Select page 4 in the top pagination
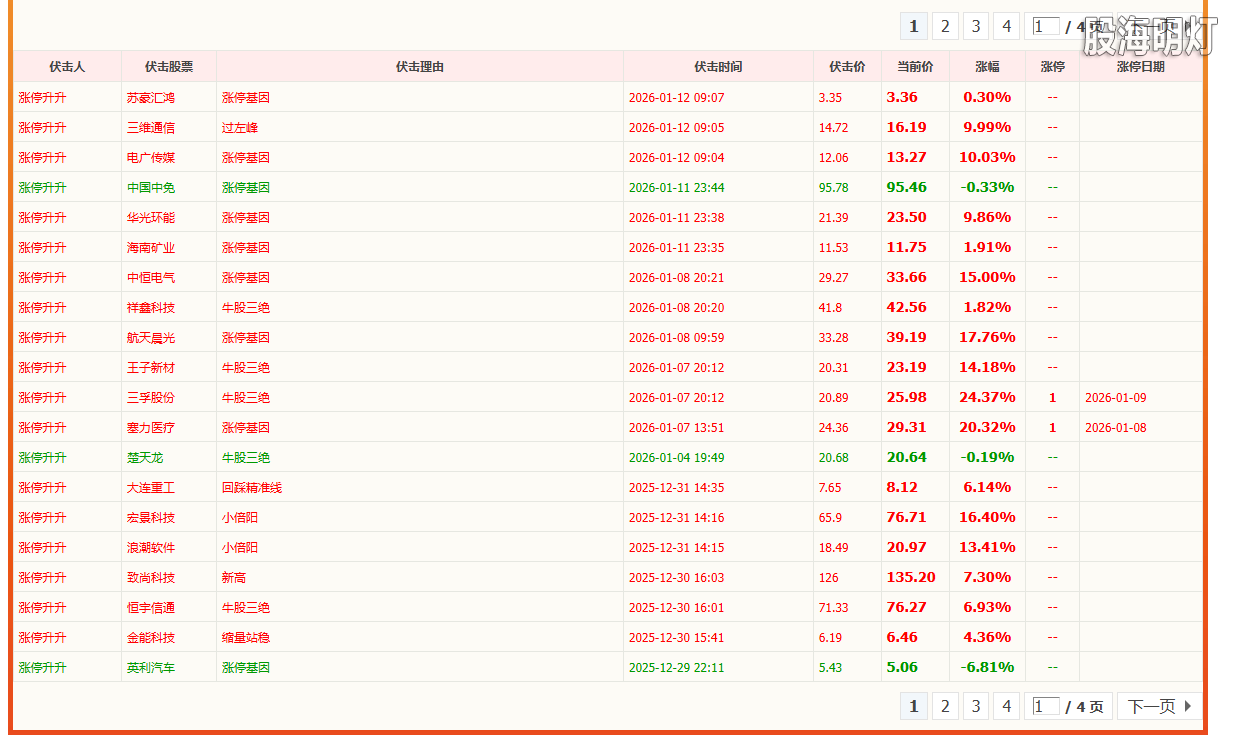The image size is (1234, 740). point(1006,25)
